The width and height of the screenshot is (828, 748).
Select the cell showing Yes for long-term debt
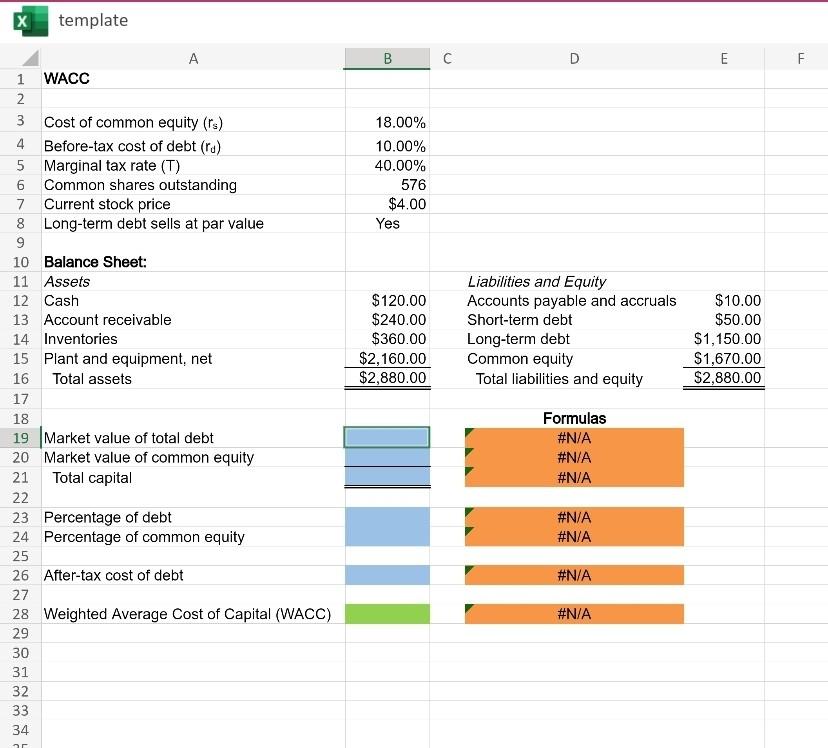[387, 223]
